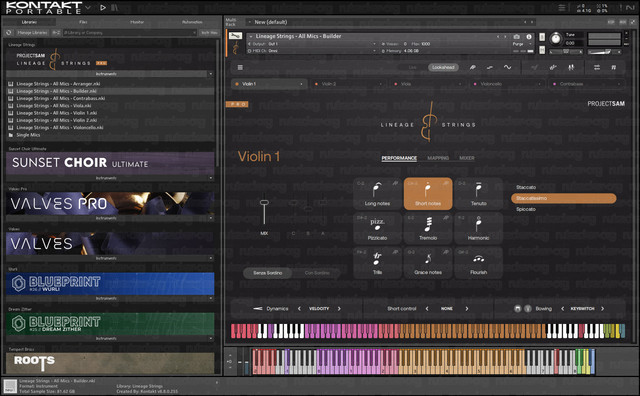Viewport: 640px width, 396px height.
Task: Select the Harmonic articulation
Action: [x=478, y=228]
